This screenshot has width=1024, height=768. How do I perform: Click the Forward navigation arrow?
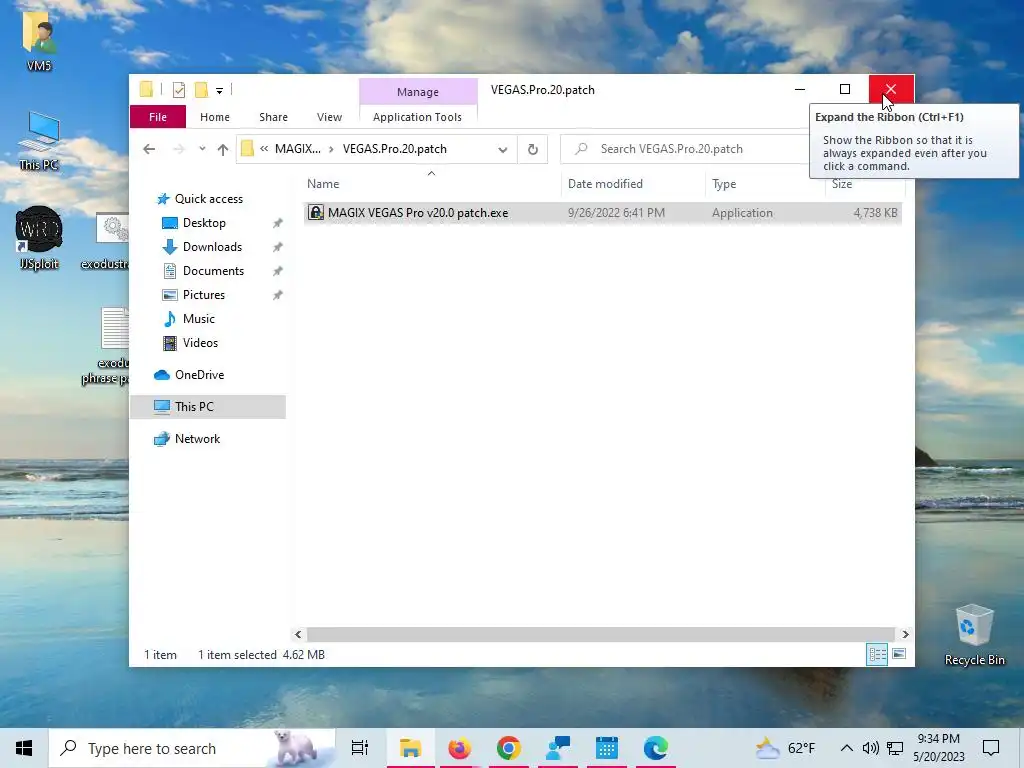(x=178, y=149)
